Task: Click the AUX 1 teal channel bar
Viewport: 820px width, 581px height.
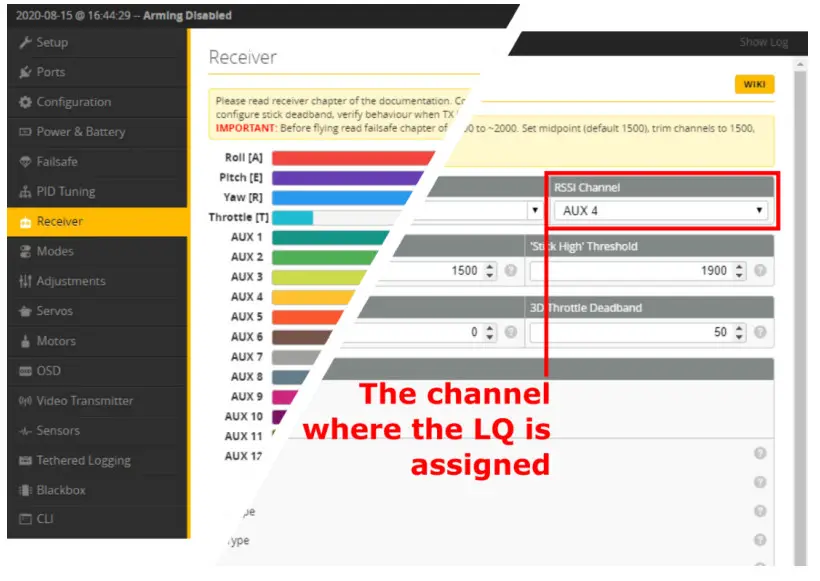Action: pos(331,237)
